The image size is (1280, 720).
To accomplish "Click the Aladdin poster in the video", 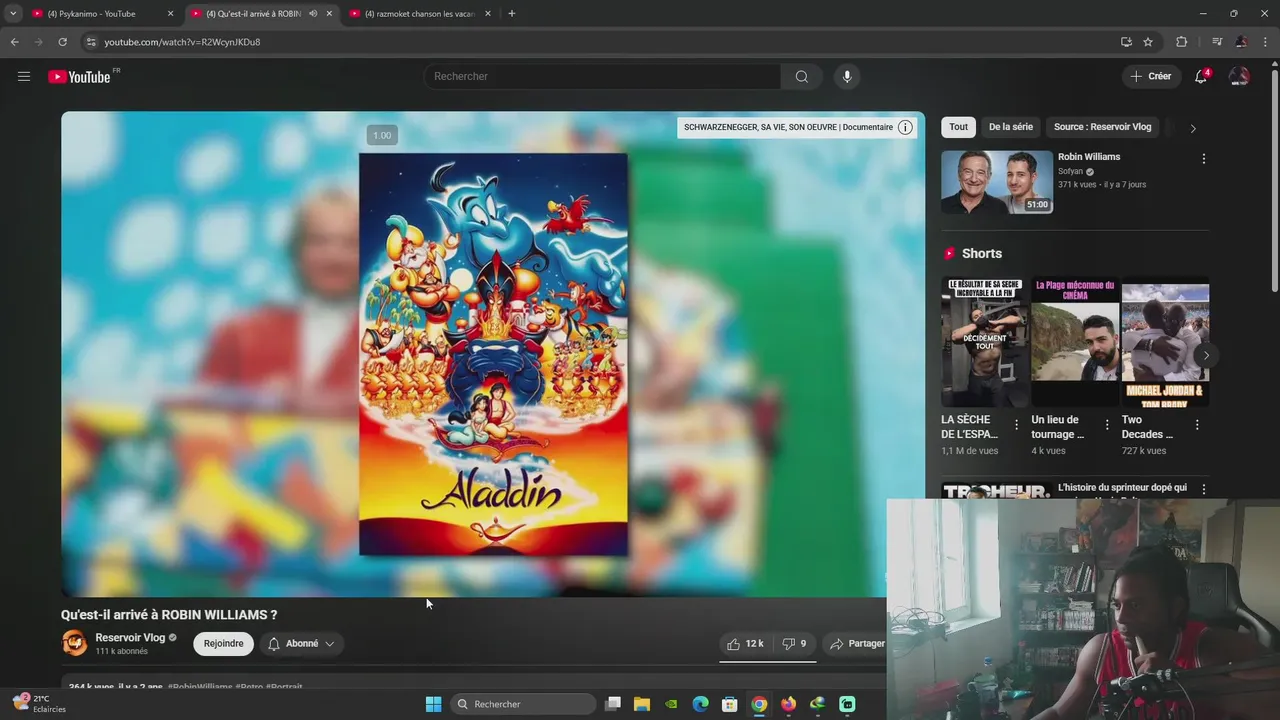I will point(493,354).
